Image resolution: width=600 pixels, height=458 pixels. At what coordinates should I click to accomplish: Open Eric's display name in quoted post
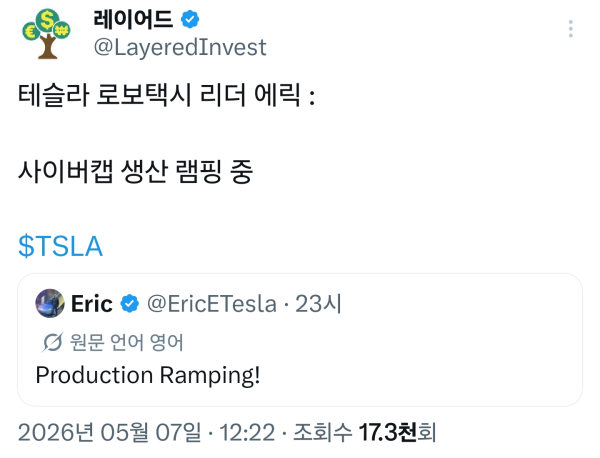(92, 304)
